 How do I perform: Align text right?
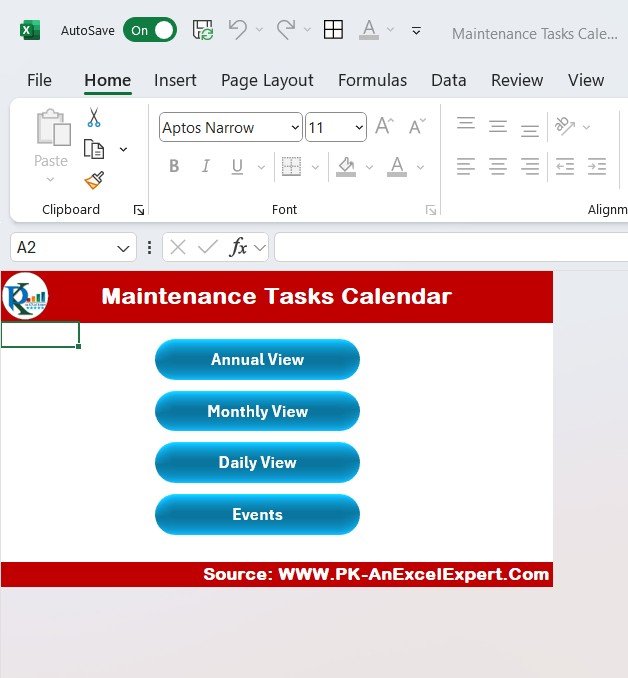point(530,166)
